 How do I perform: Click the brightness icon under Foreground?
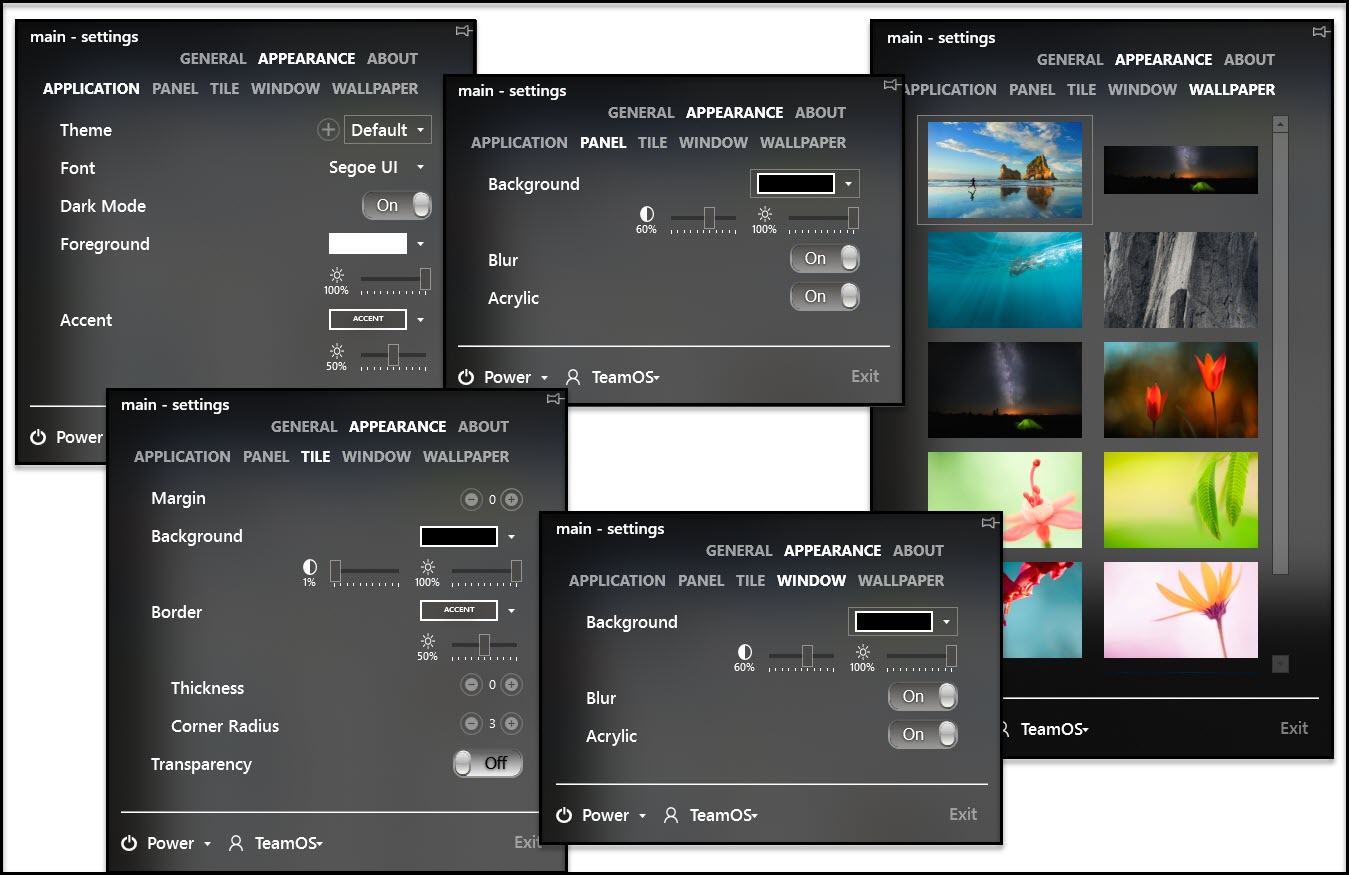(x=336, y=275)
